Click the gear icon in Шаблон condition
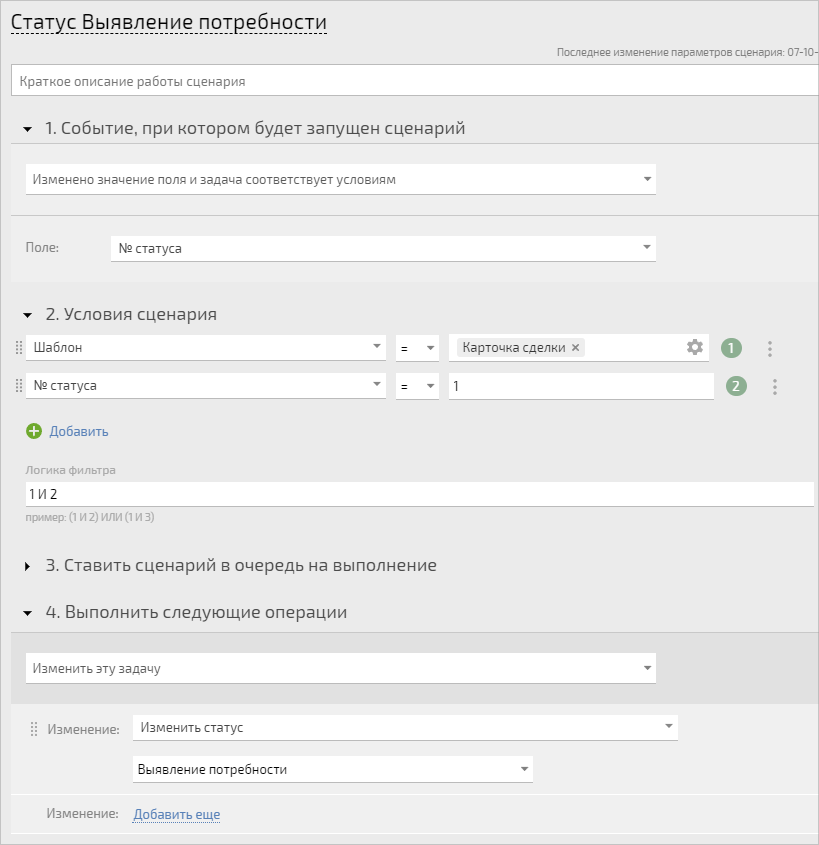The height and width of the screenshot is (845, 819). click(695, 347)
